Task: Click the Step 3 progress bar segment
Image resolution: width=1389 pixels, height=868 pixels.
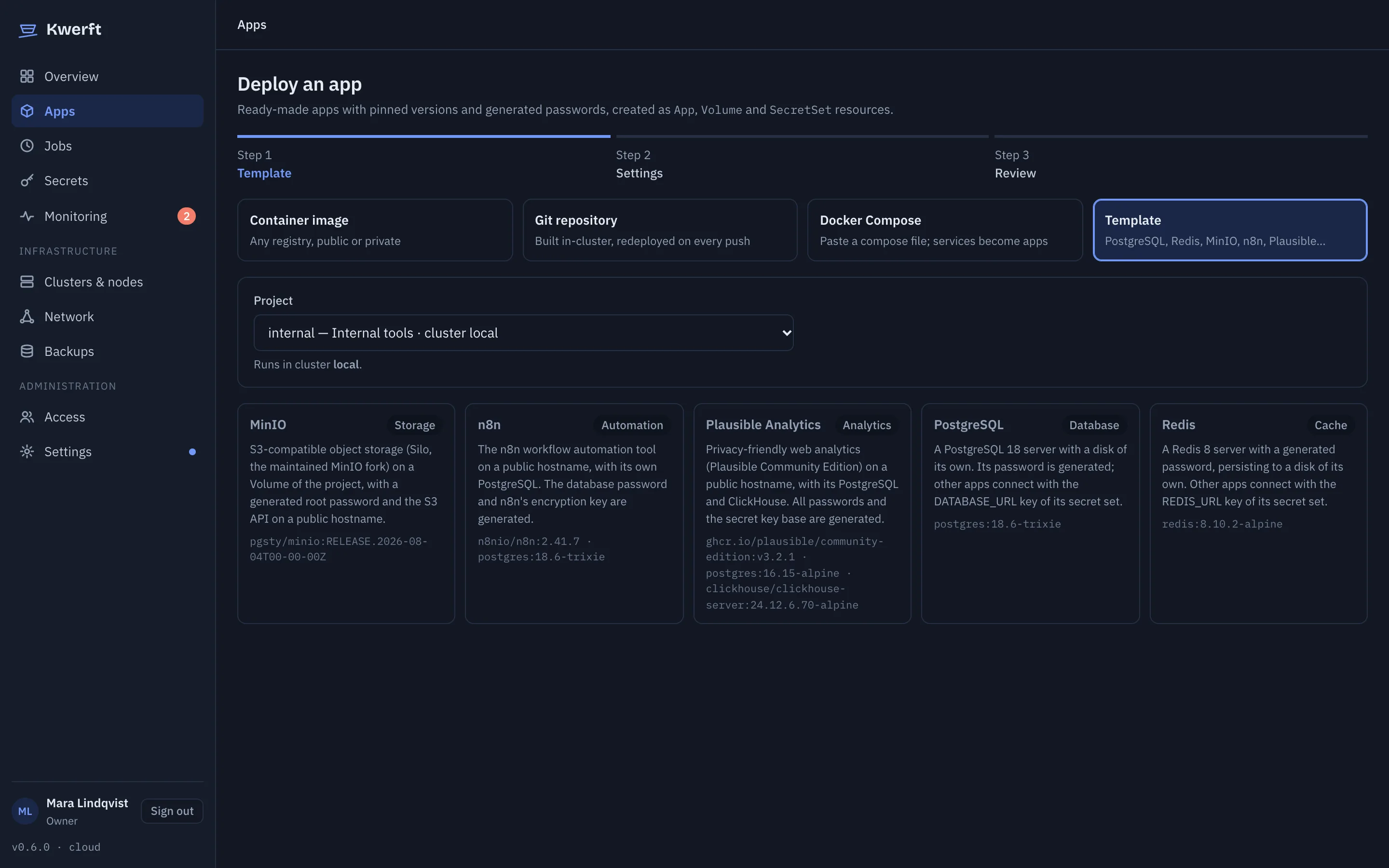Action: [1181, 136]
